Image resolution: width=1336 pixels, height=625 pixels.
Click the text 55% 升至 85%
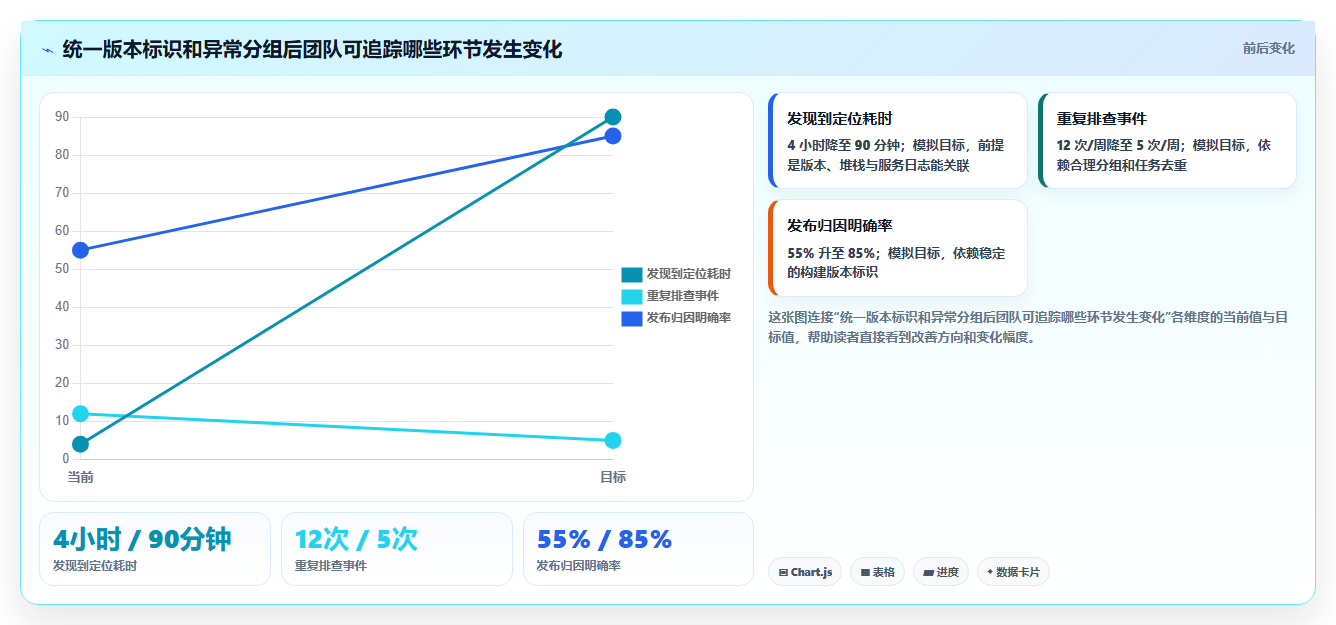[x=831, y=252]
